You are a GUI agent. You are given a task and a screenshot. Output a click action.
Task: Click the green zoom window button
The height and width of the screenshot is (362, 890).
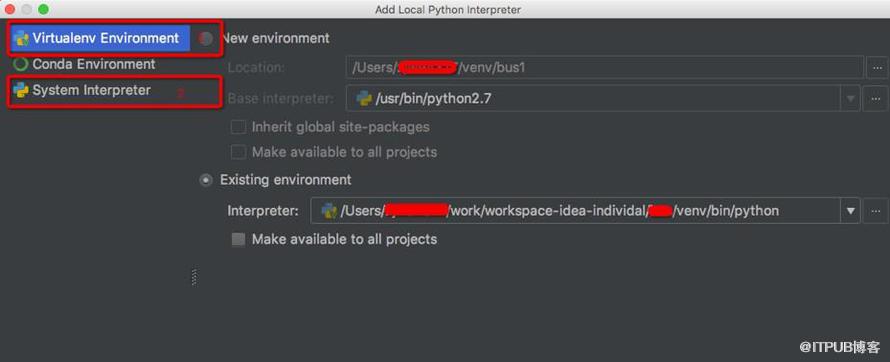[x=44, y=9]
